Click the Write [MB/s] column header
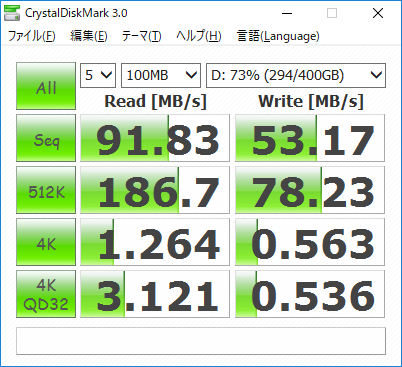 pyautogui.click(x=310, y=101)
